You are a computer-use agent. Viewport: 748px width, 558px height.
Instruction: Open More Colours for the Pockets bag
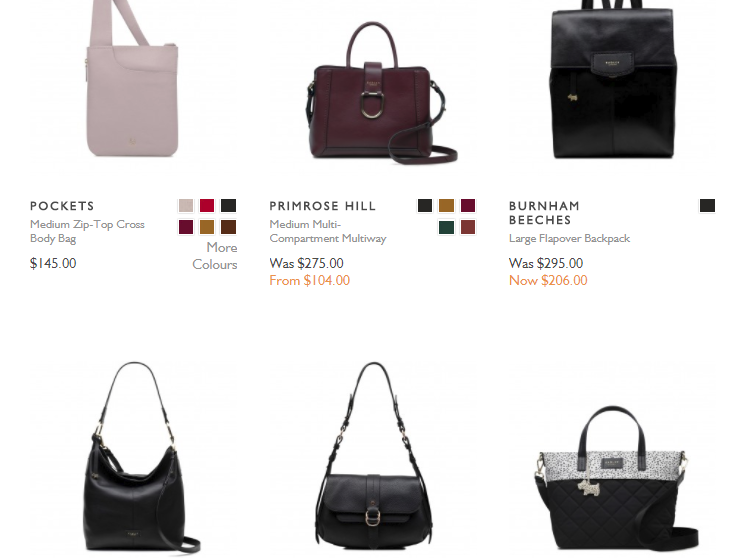[x=215, y=256]
